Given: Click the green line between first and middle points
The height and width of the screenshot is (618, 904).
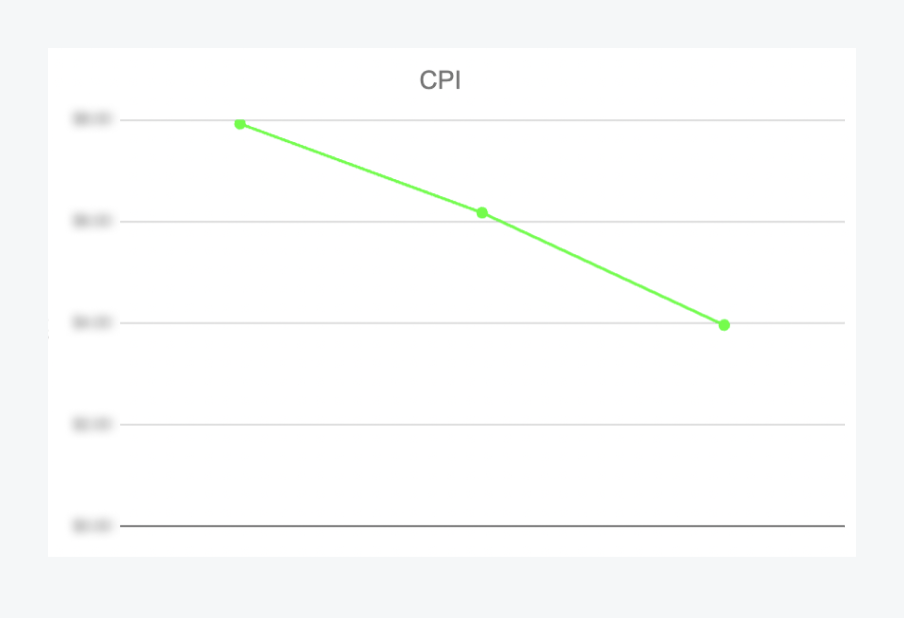Looking at the screenshot, I should 361,168.
